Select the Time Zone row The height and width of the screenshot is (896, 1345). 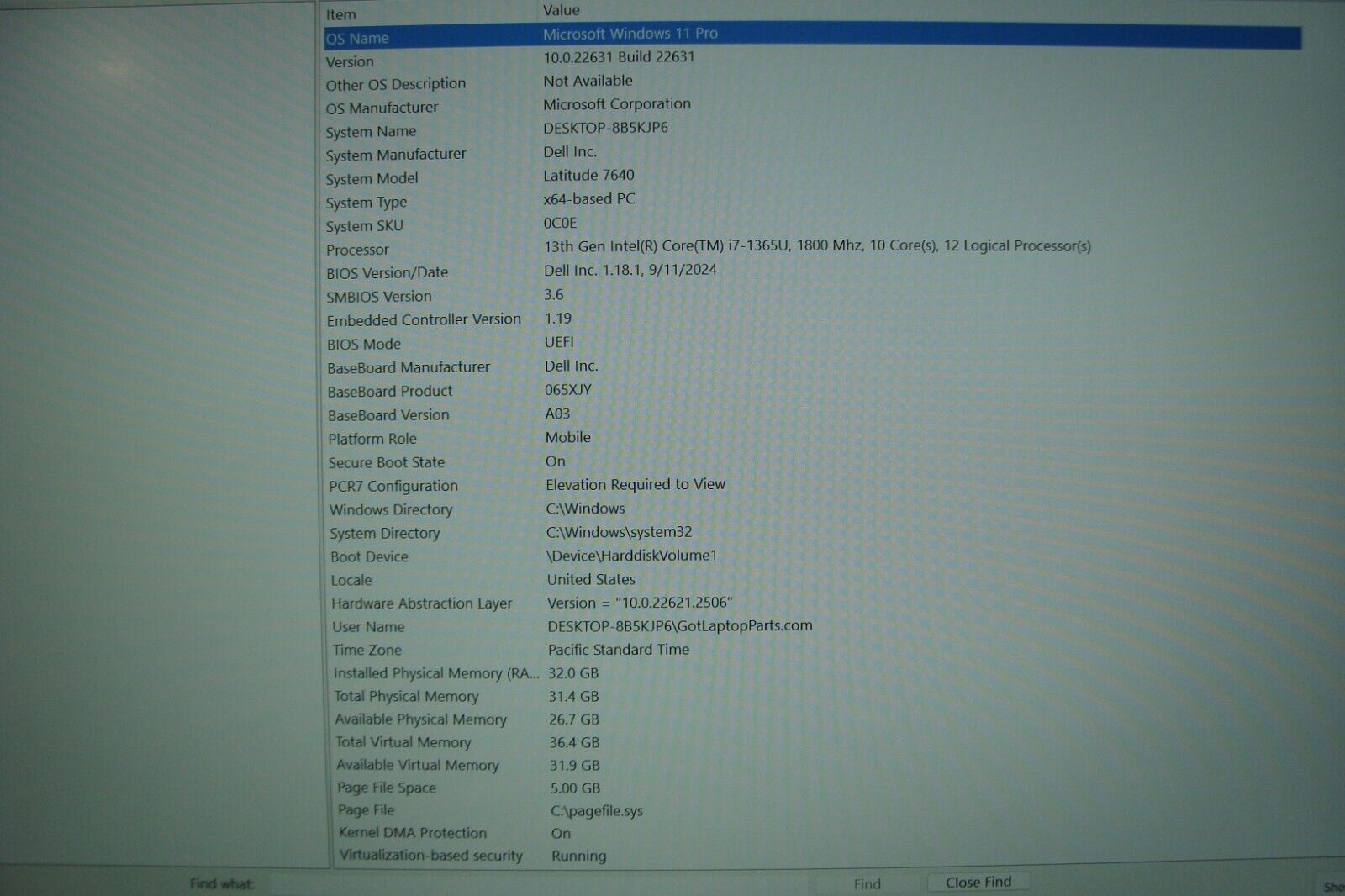[812, 650]
